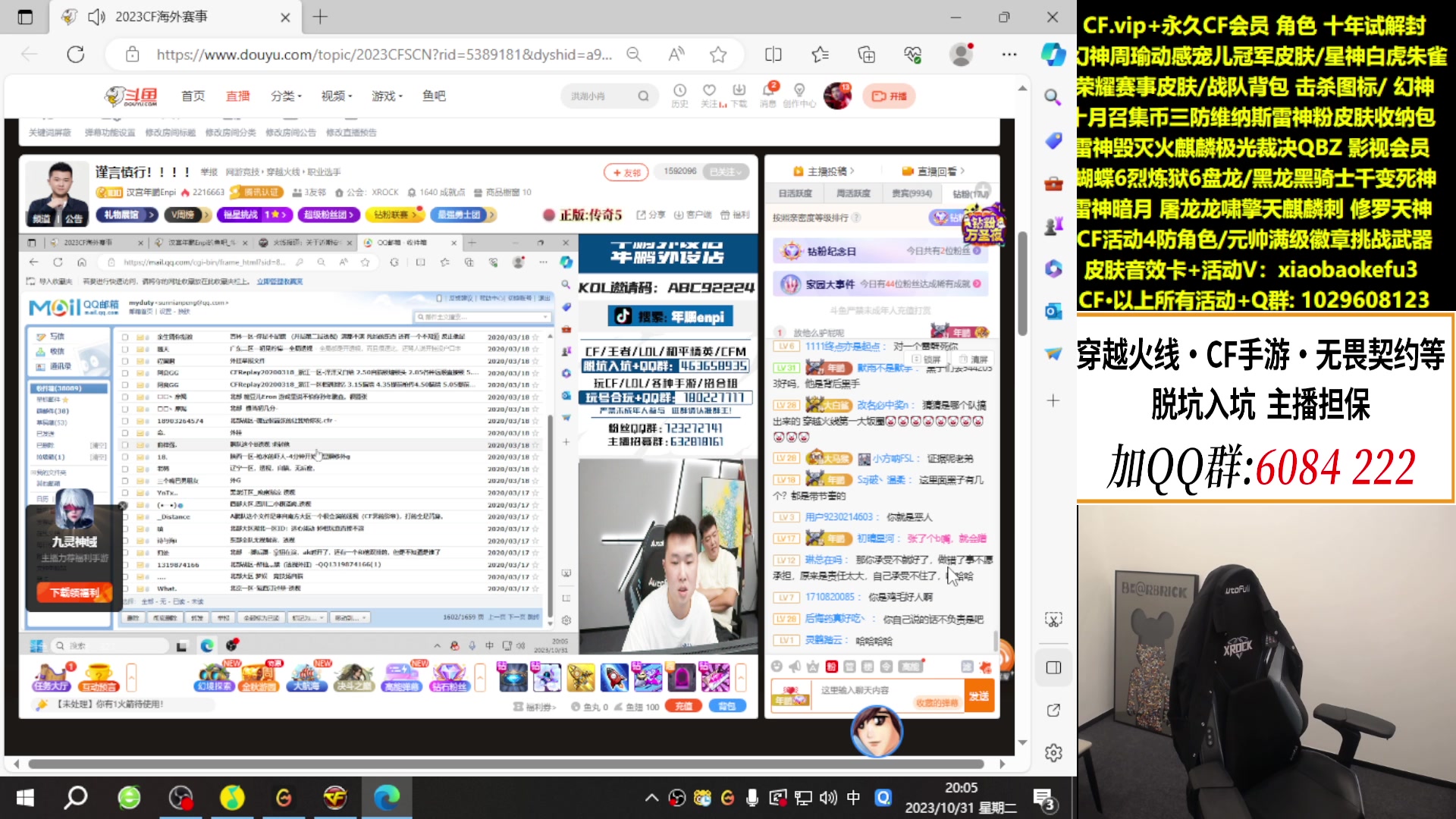The width and height of the screenshot is (1456, 819).
Task: Open the tab actions menu icon
Action: [x=25, y=17]
